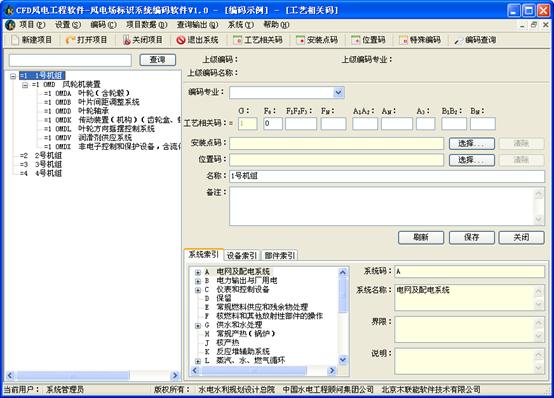The image size is (554, 398).
Task: Click the 关闭 button beside 保存
Action: 521,238
